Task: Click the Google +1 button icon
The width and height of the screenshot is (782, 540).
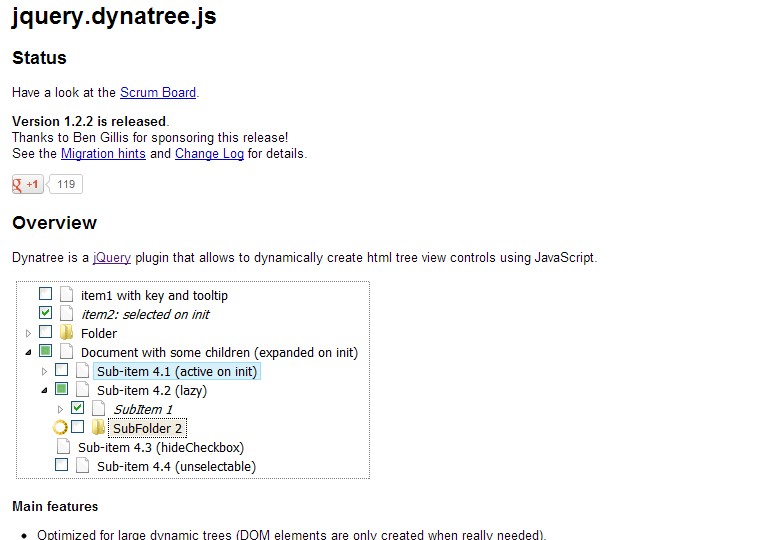Action: pos(26,184)
